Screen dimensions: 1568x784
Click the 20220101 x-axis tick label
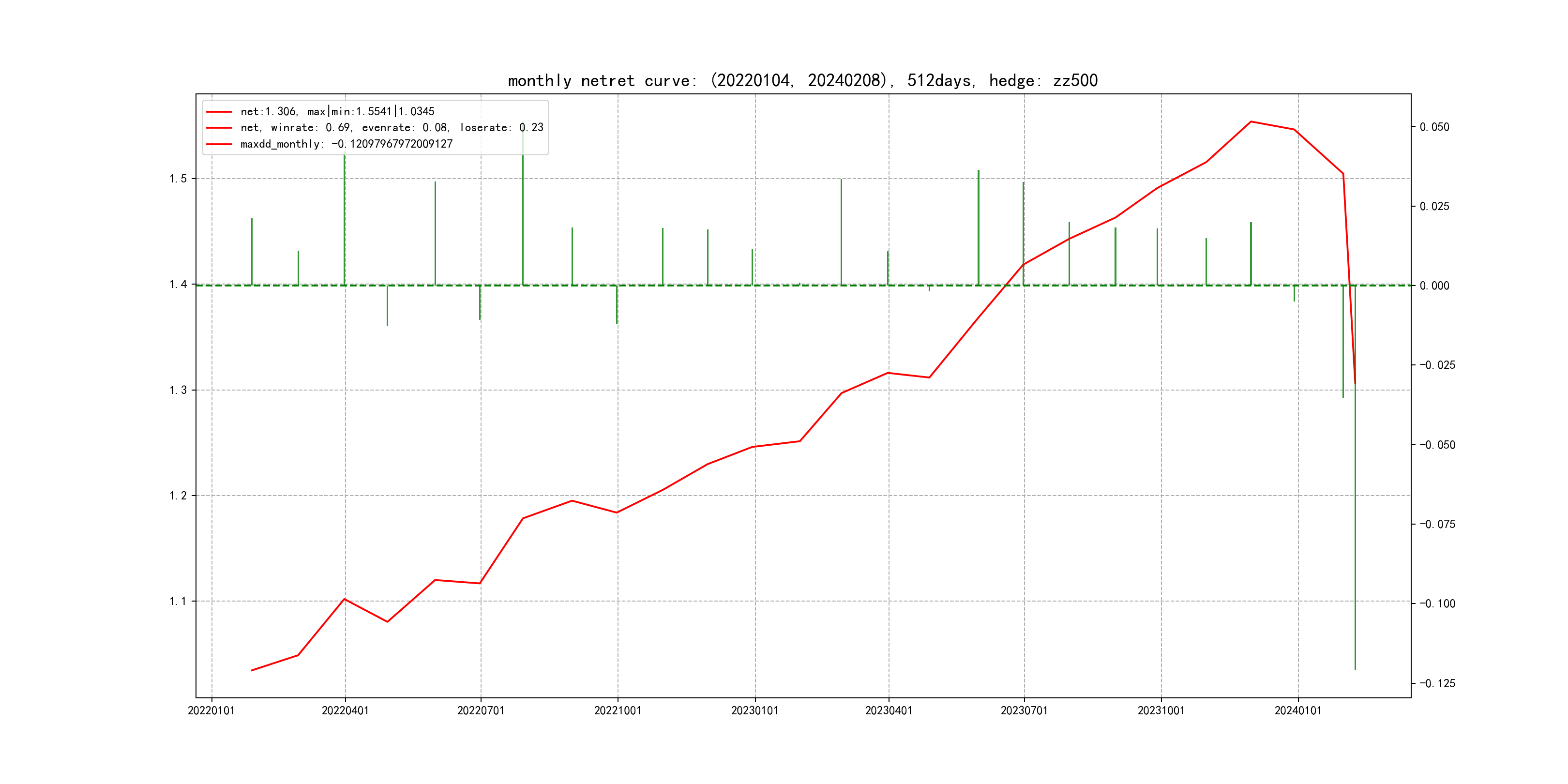click(x=211, y=711)
